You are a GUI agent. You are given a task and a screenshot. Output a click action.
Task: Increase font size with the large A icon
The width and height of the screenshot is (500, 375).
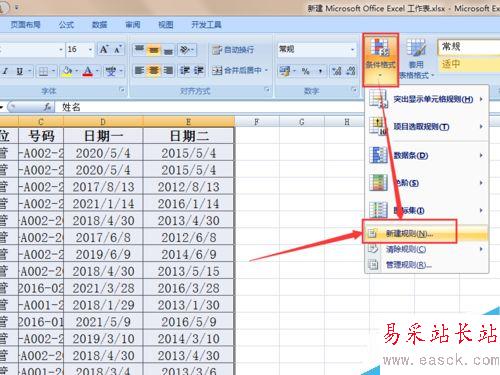(104, 50)
